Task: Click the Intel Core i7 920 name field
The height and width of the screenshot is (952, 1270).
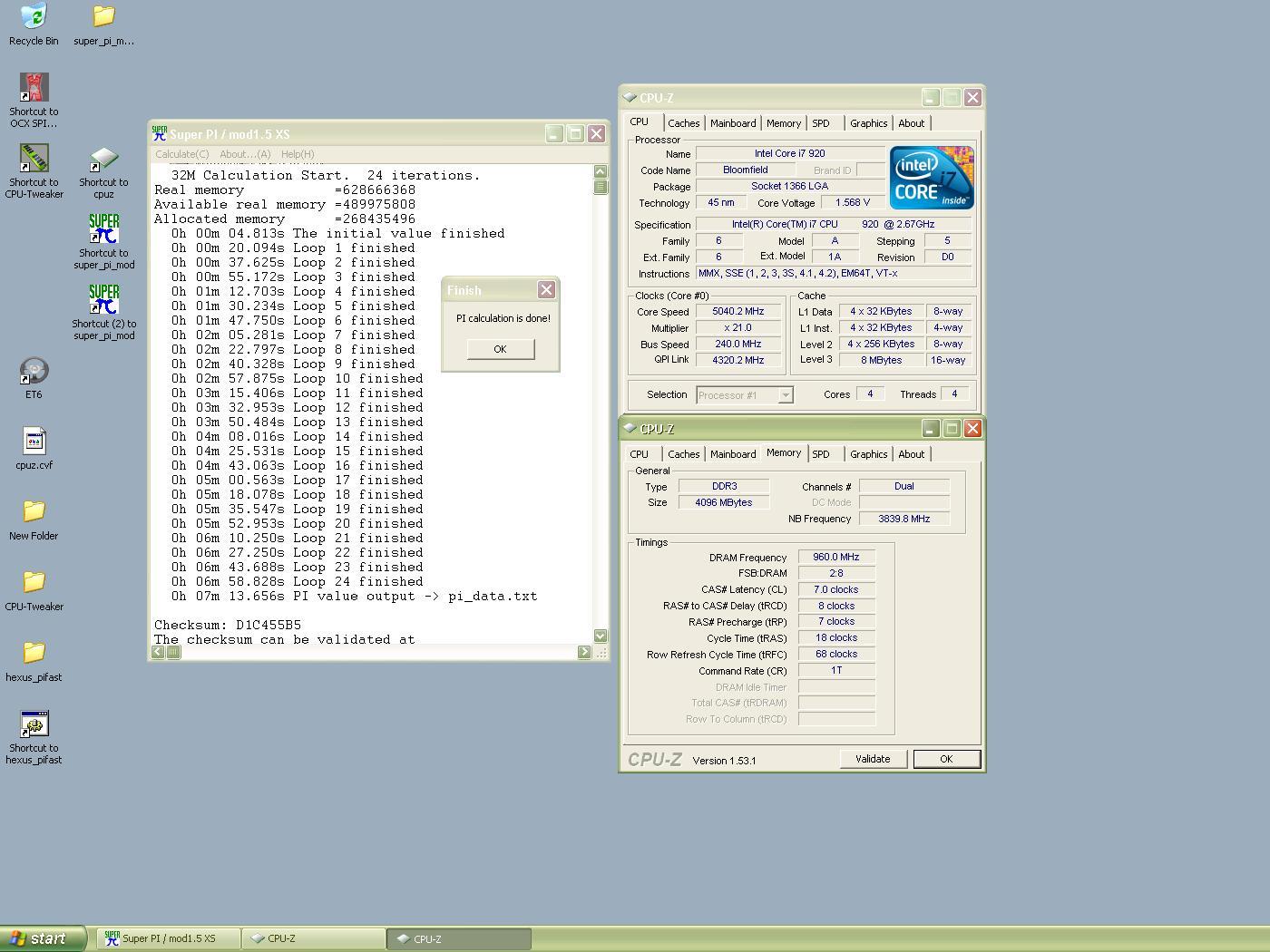Action: (x=790, y=153)
